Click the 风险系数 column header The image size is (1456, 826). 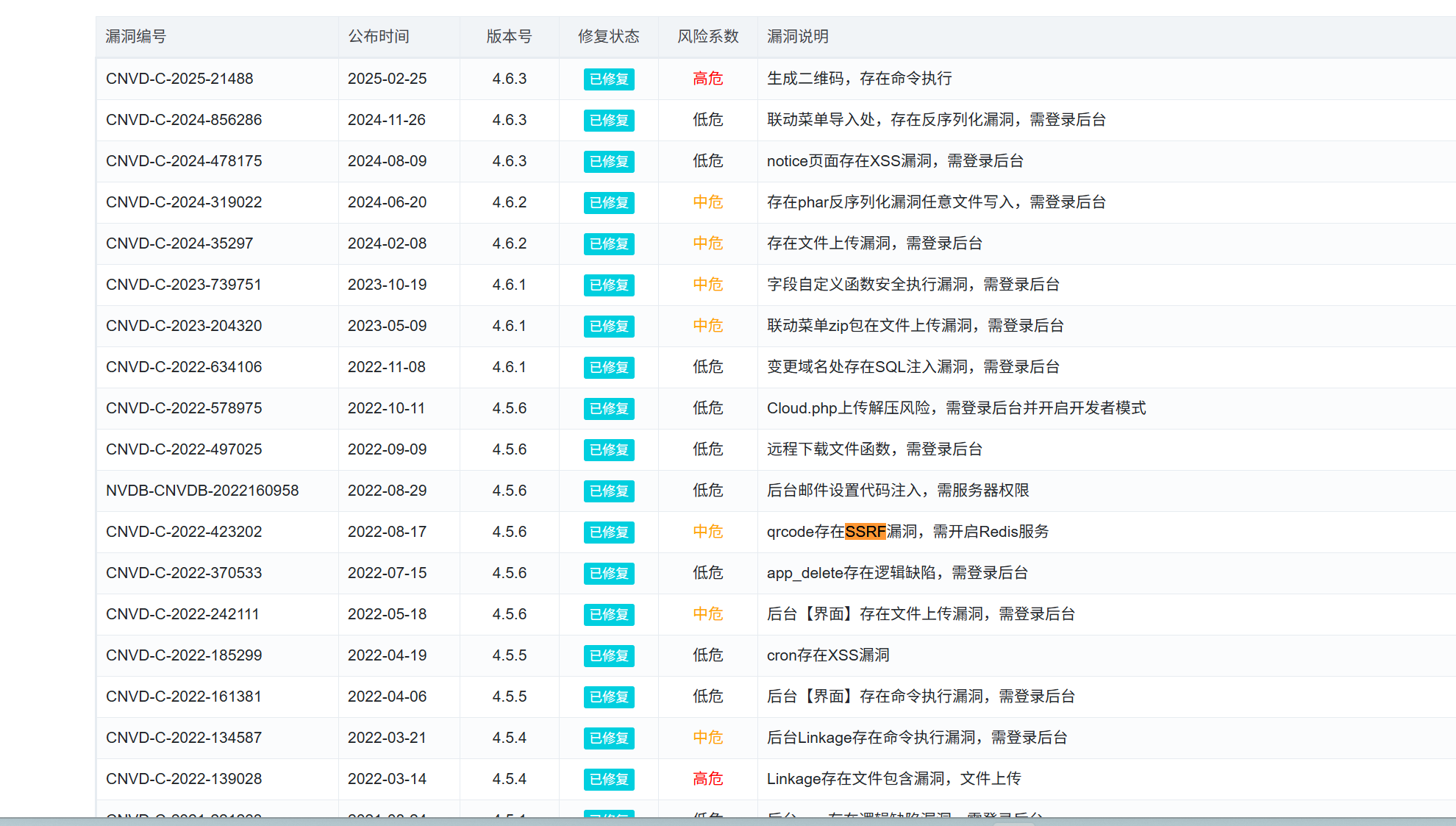(x=707, y=36)
